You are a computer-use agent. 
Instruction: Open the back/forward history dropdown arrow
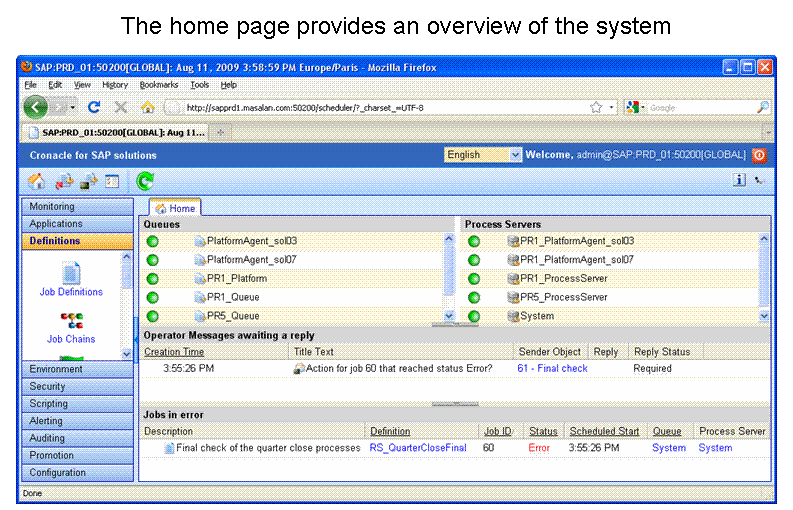pos(73,108)
